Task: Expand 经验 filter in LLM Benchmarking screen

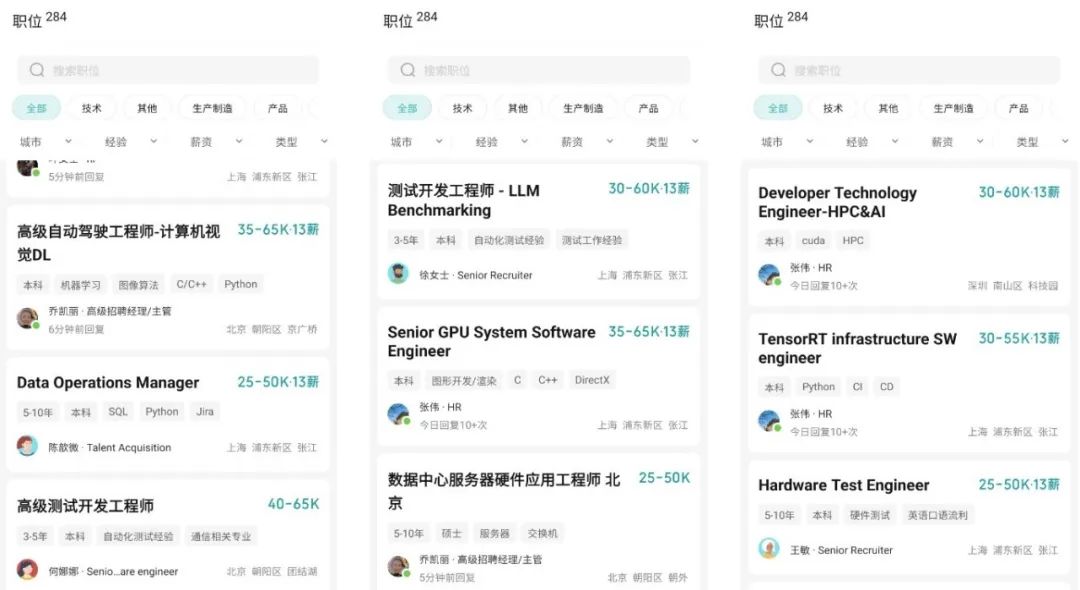Action: coord(501,142)
